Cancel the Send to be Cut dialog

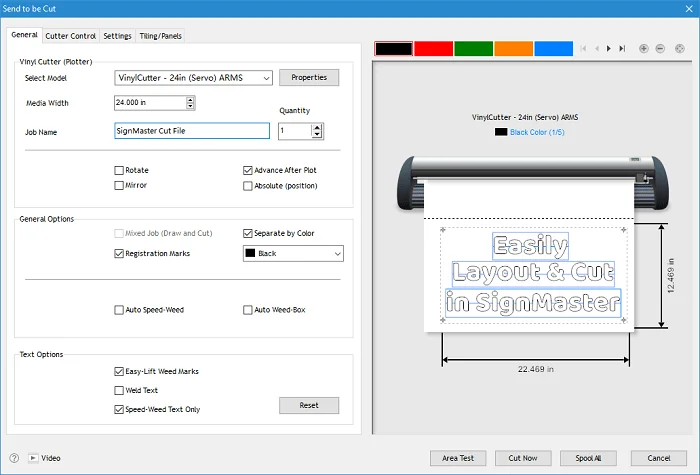(659, 458)
